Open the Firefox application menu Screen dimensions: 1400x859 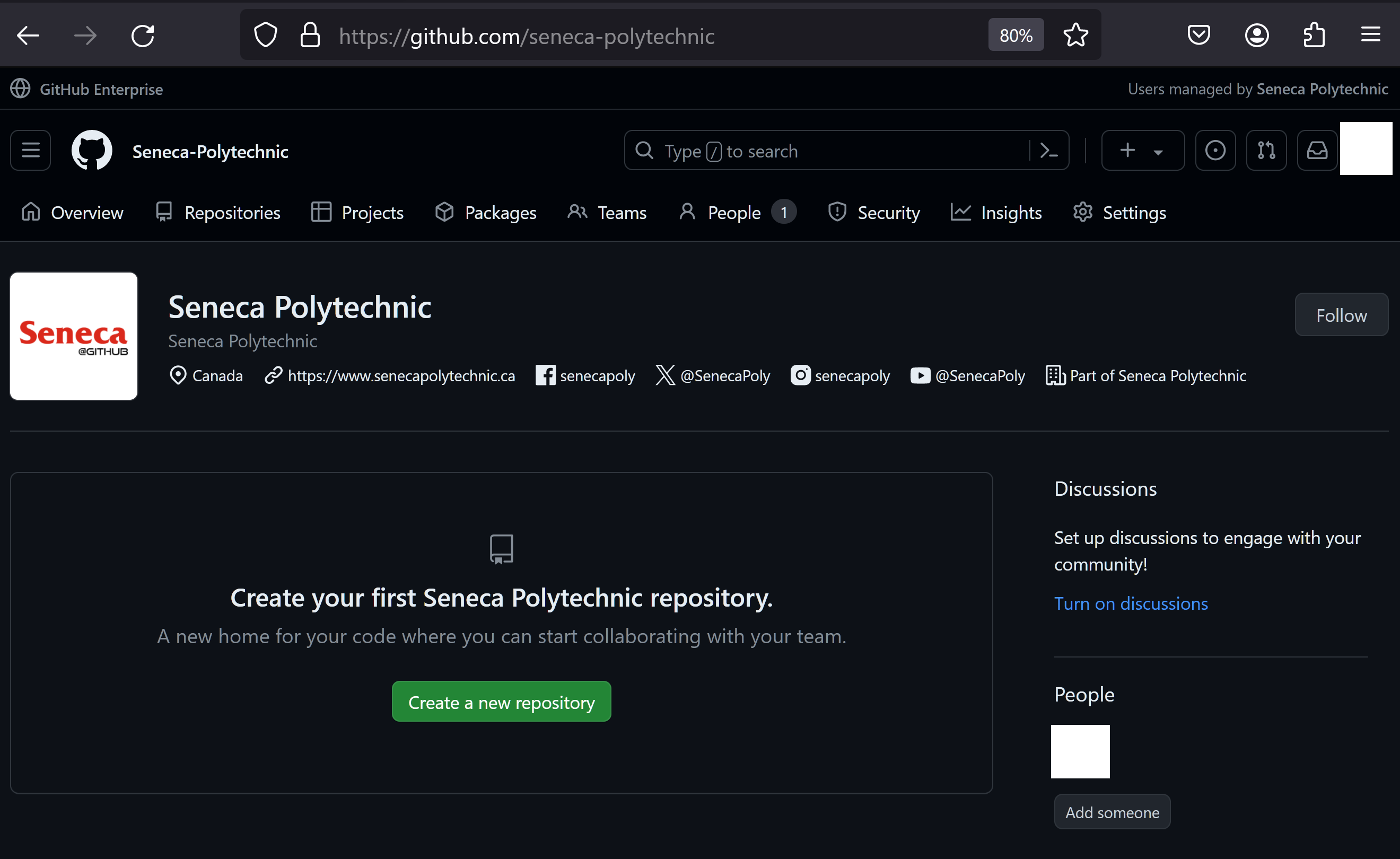(x=1370, y=34)
